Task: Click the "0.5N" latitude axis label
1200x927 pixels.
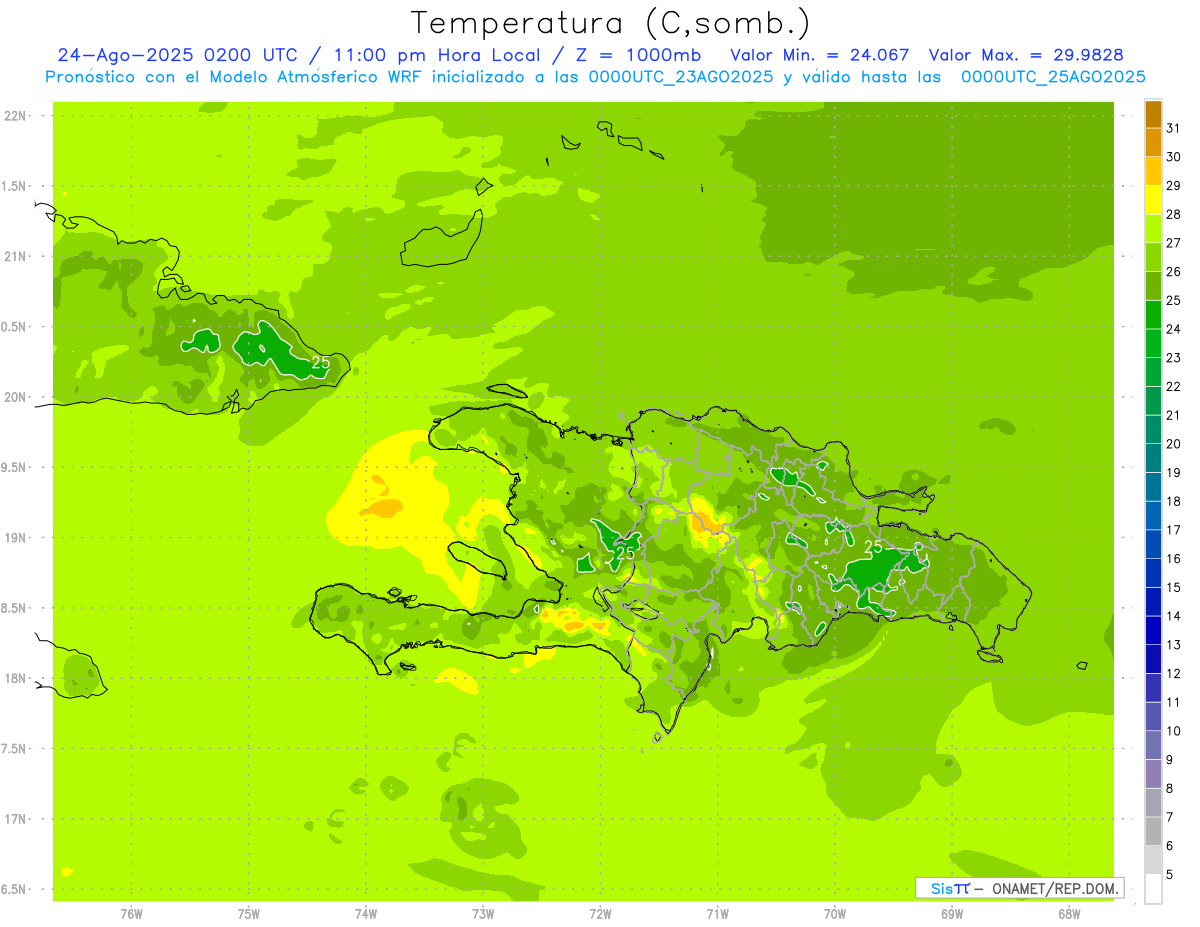Action: pos(15,327)
